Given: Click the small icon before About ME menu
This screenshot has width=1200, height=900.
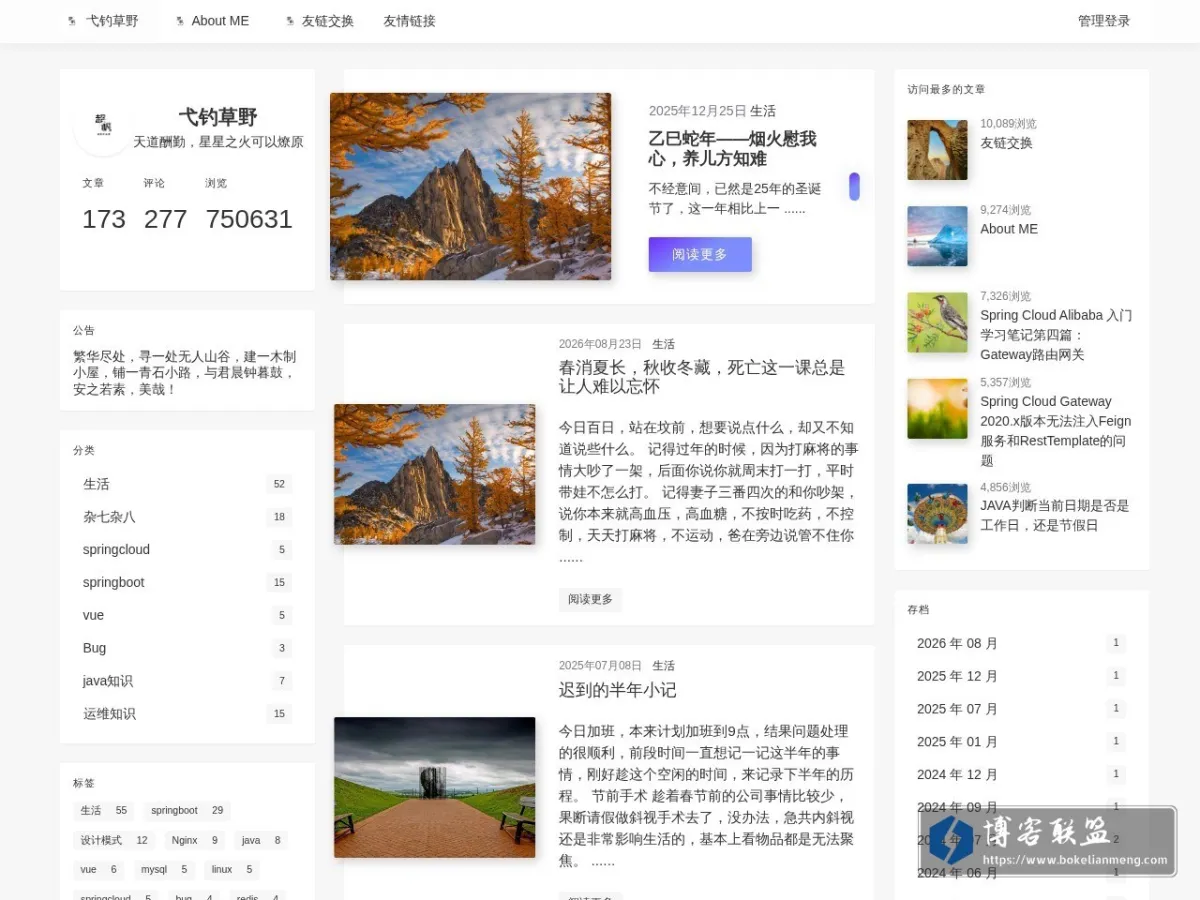Looking at the screenshot, I should (x=179, y=21).
